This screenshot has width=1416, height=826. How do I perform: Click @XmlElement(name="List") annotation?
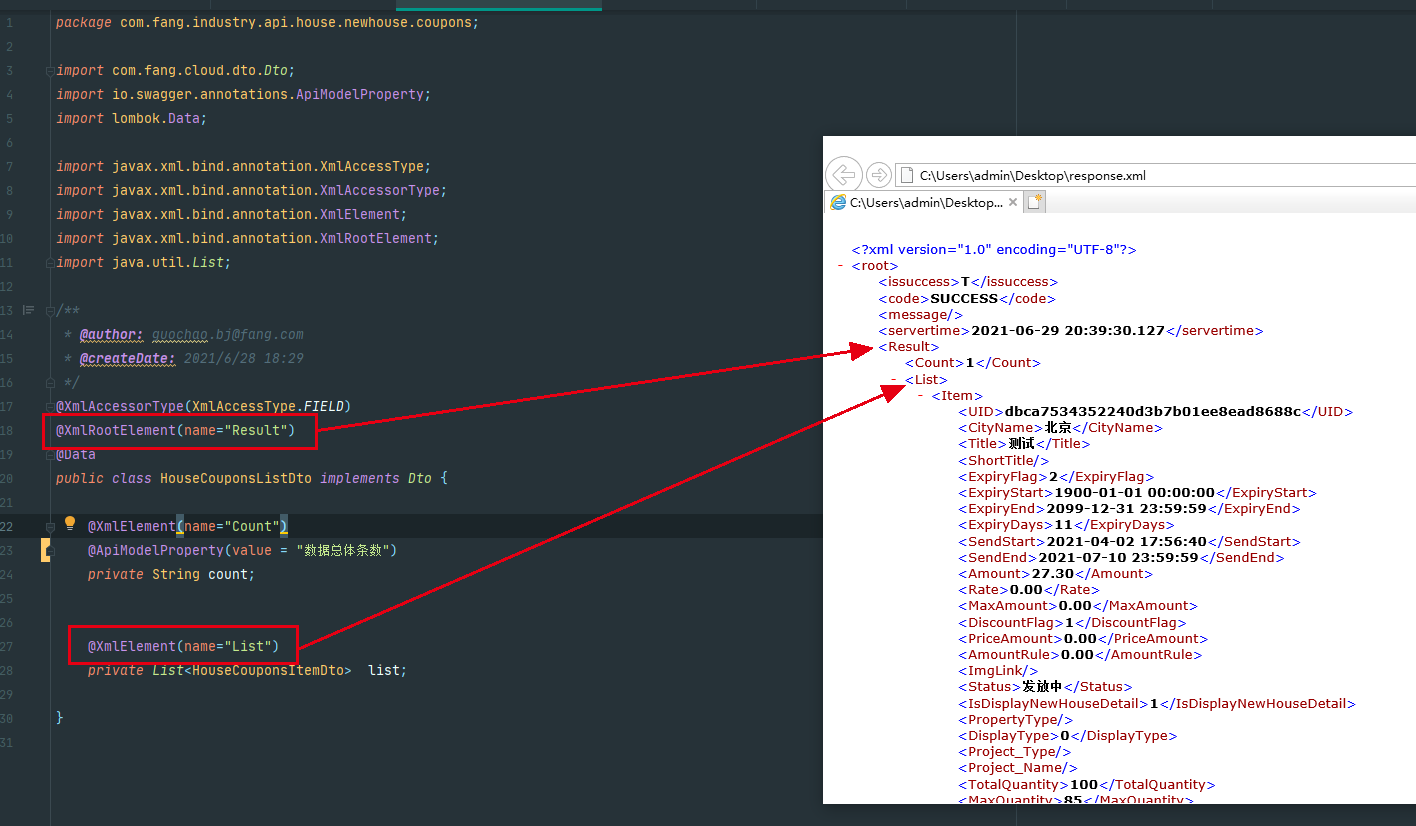tap(183, 646)
